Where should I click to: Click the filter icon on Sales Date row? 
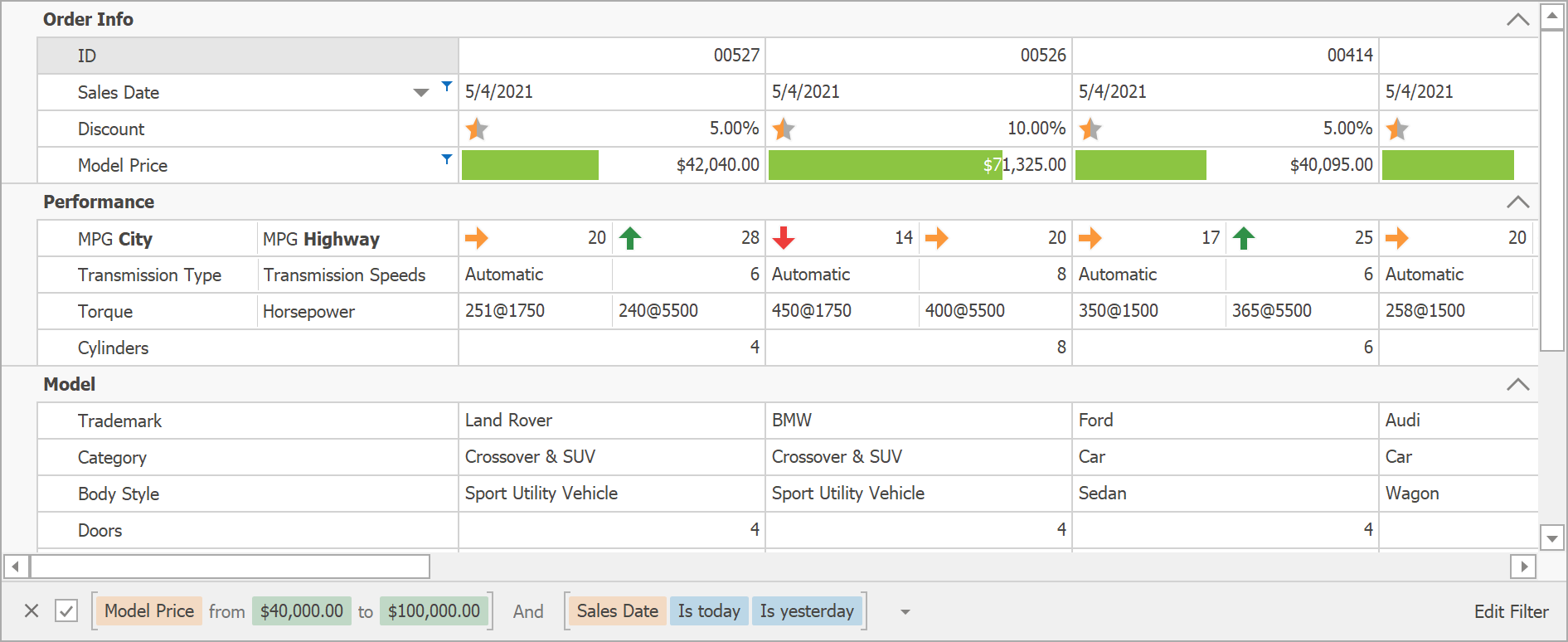[447, 86]
